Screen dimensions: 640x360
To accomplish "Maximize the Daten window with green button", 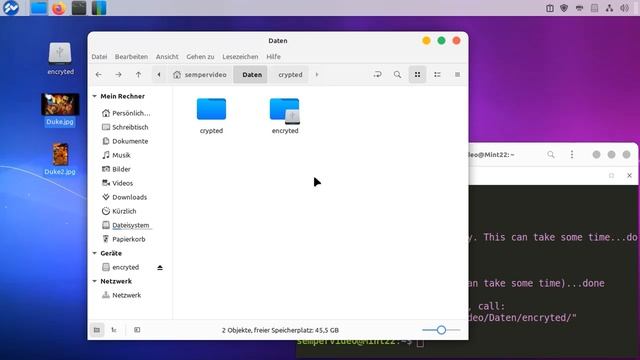I will [441, 40].
